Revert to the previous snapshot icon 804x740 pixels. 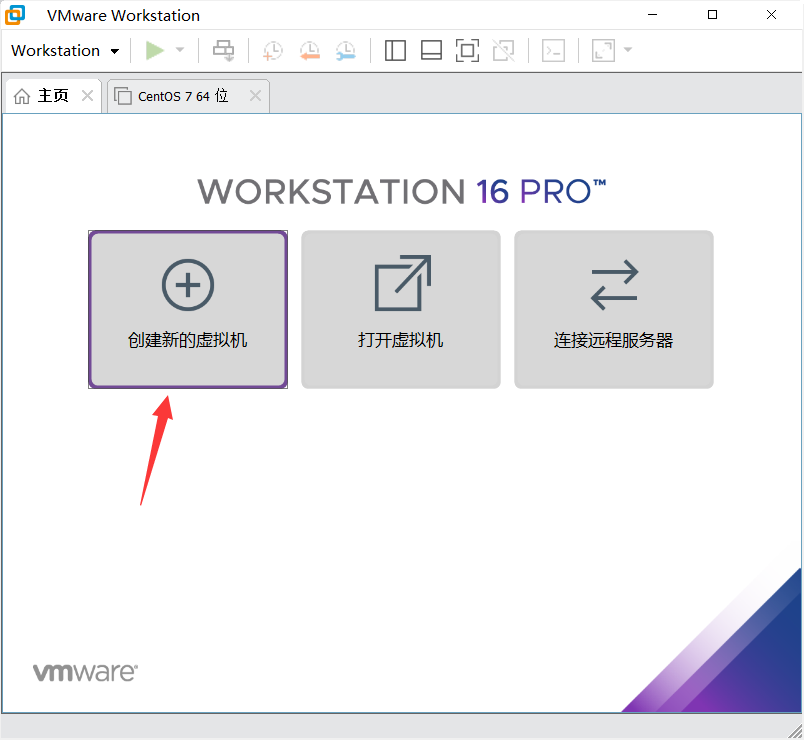[x=310, y=51]
